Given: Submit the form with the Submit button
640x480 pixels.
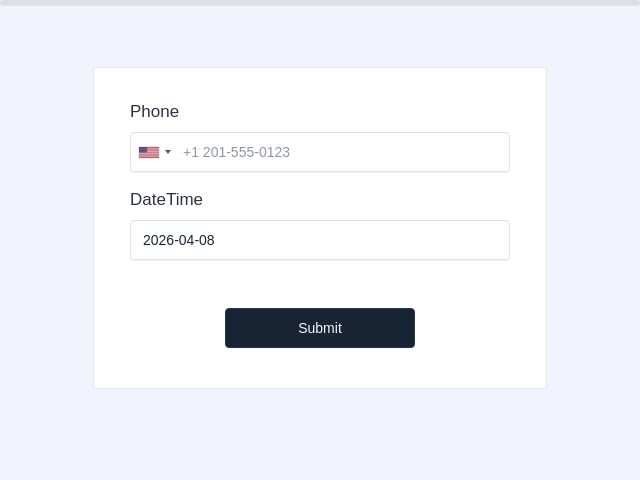Looking at the screenshot, I should [320, 328].
